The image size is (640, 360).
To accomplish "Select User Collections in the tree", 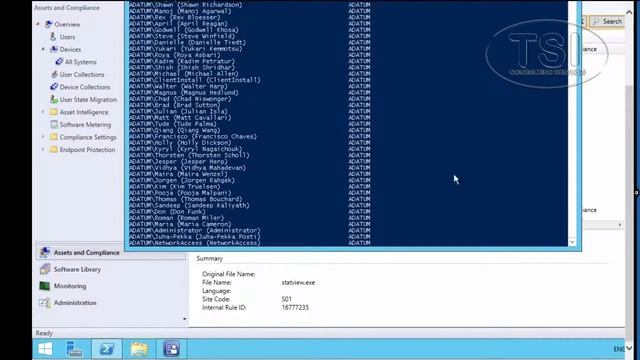I will tap(82, 75).
